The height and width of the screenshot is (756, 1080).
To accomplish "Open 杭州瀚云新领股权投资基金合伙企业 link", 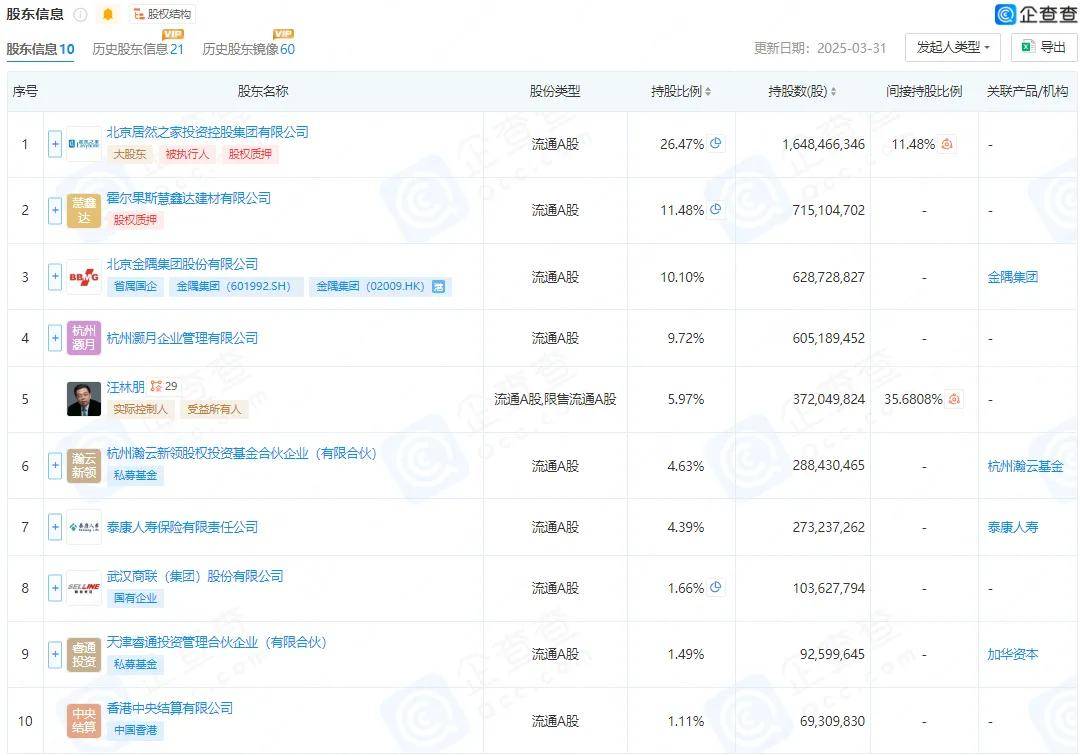I will pyautogui.click(x=241, y=453).
